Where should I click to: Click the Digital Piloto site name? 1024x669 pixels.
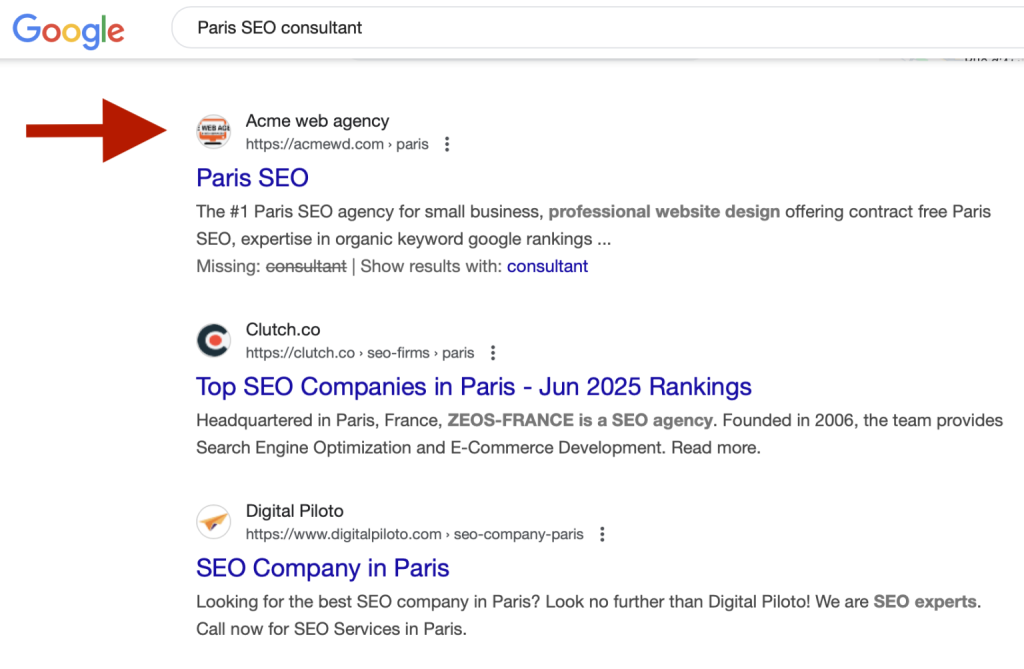[x=295, y=511]
